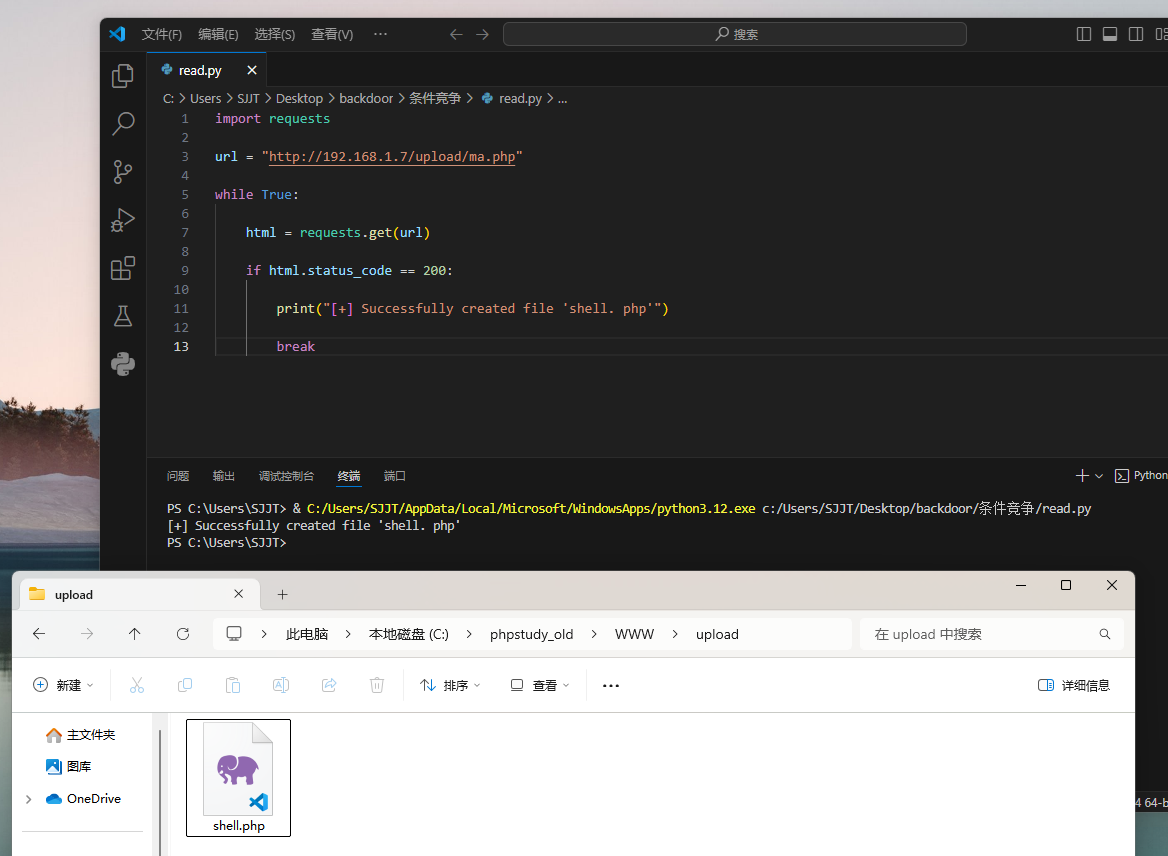Click the Refresh button in File Explorer

click(x=183, y=634)
